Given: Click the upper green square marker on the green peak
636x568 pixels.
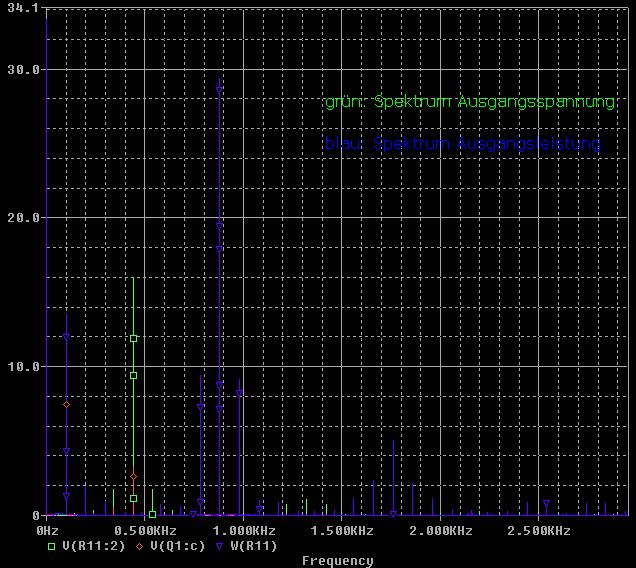Looking at the screenshot, I should coord(133,338).
